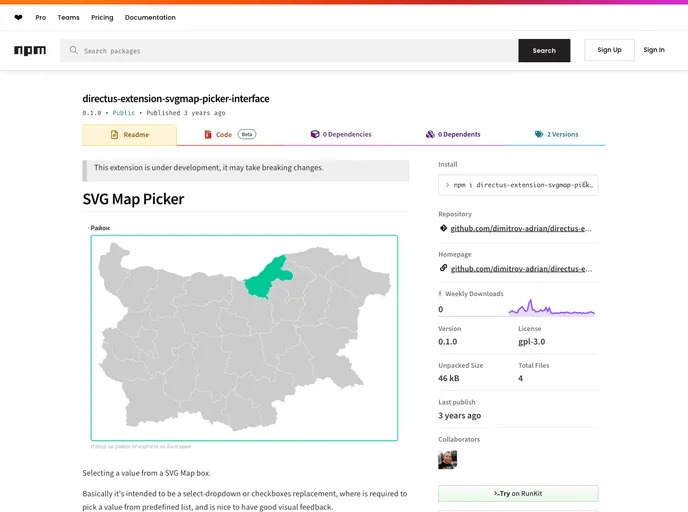Open the 0 Dependencies tab
Screen dimensions: 688x512
point(341,134)
